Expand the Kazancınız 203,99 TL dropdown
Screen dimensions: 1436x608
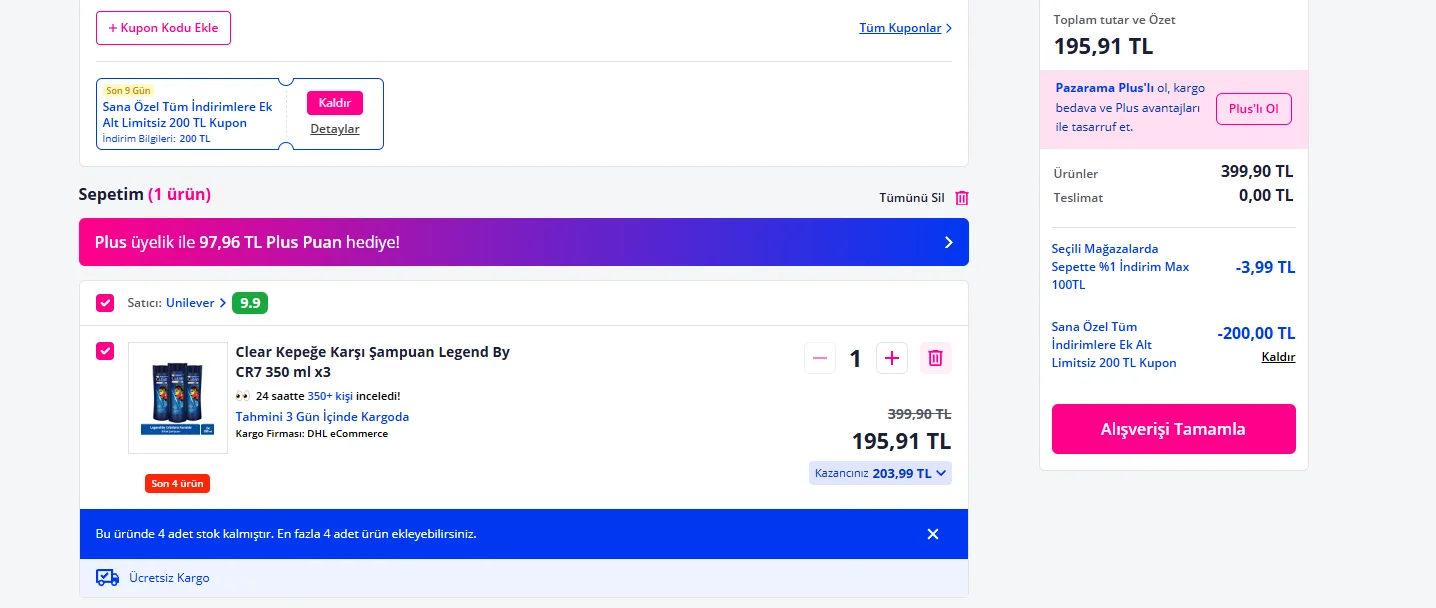pos(880,473)
